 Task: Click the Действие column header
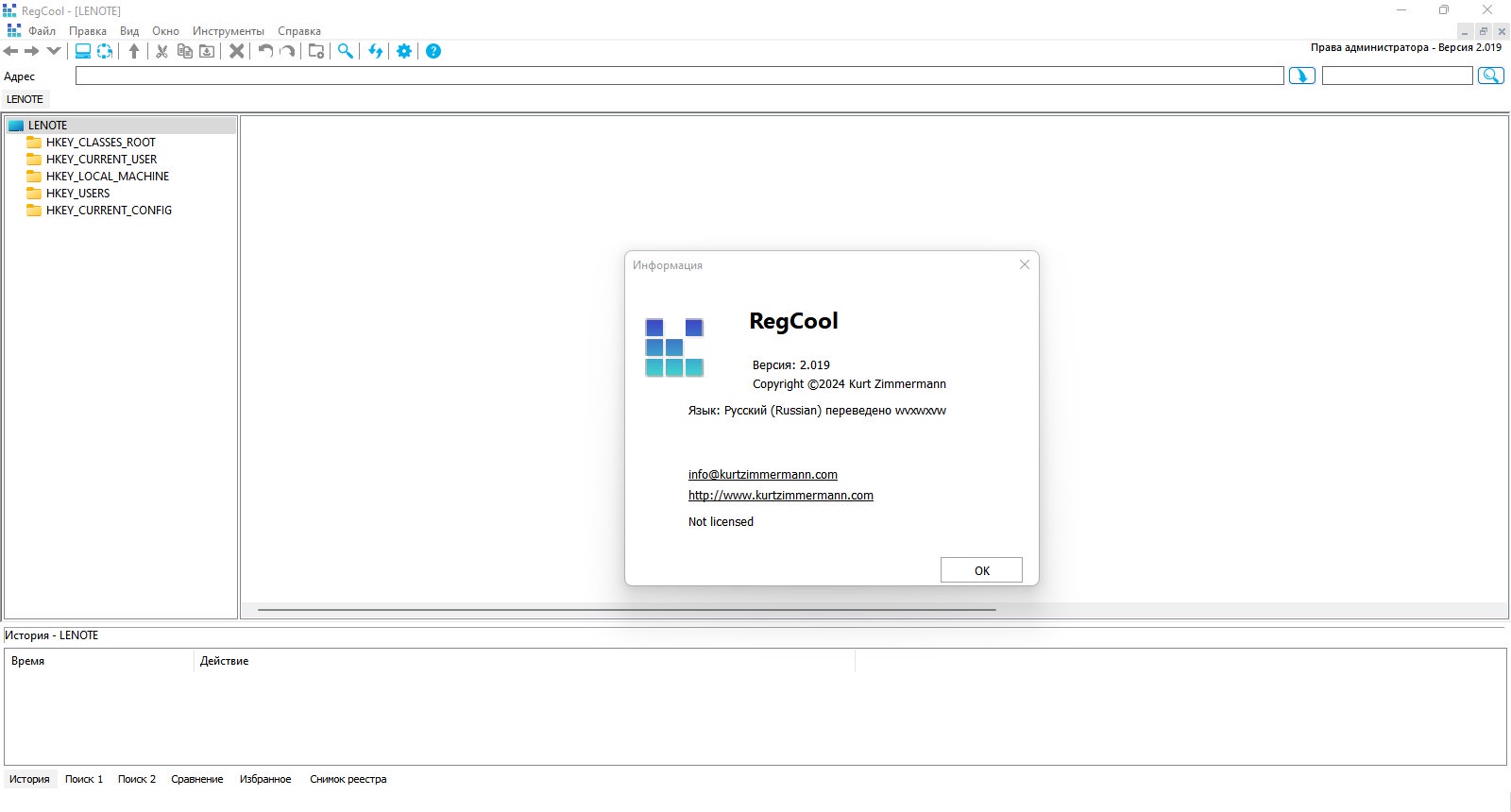click(524, 661)
